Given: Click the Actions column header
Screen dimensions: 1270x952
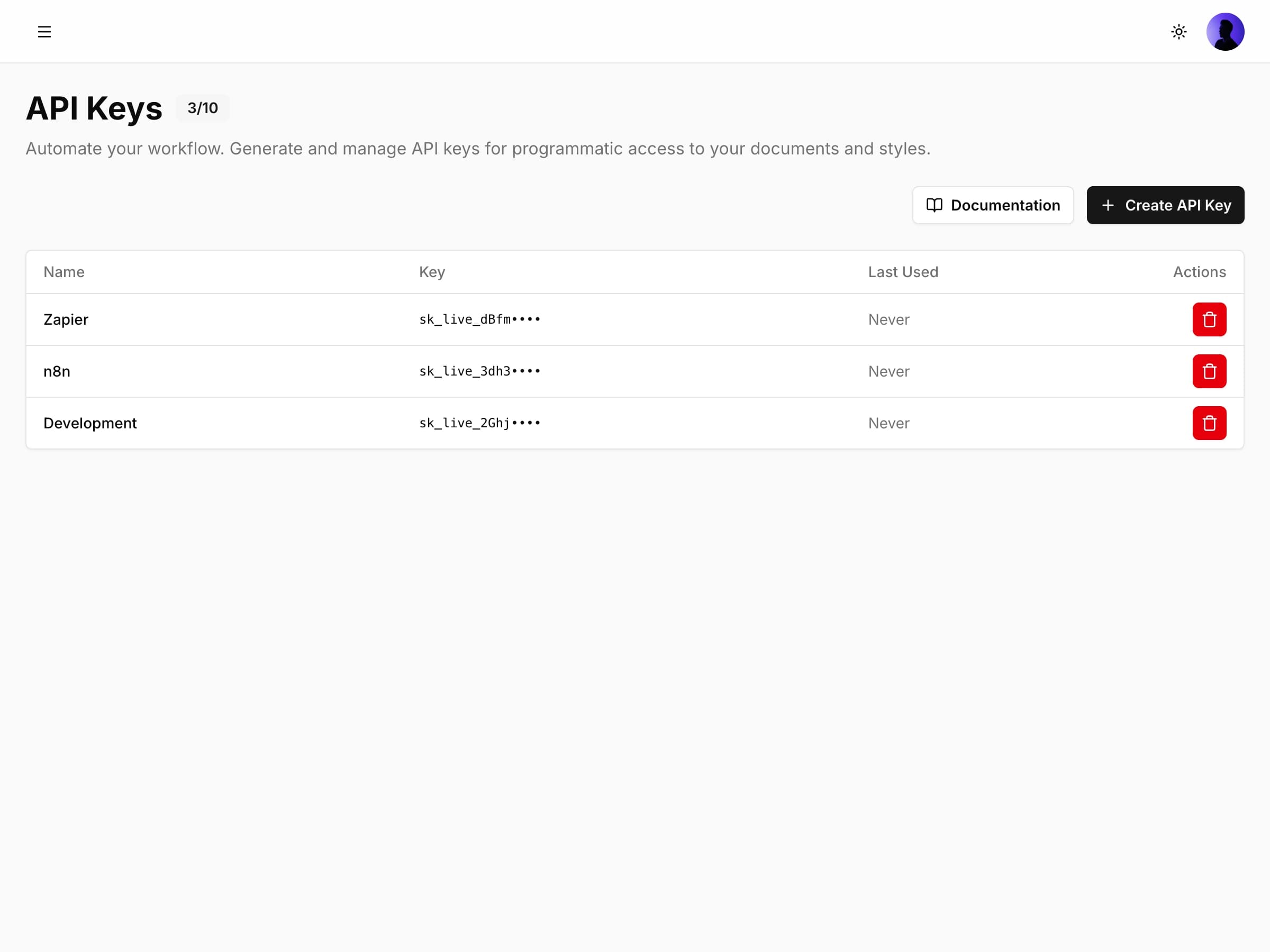Looking at the screenshot, I should click(1199, 271).
